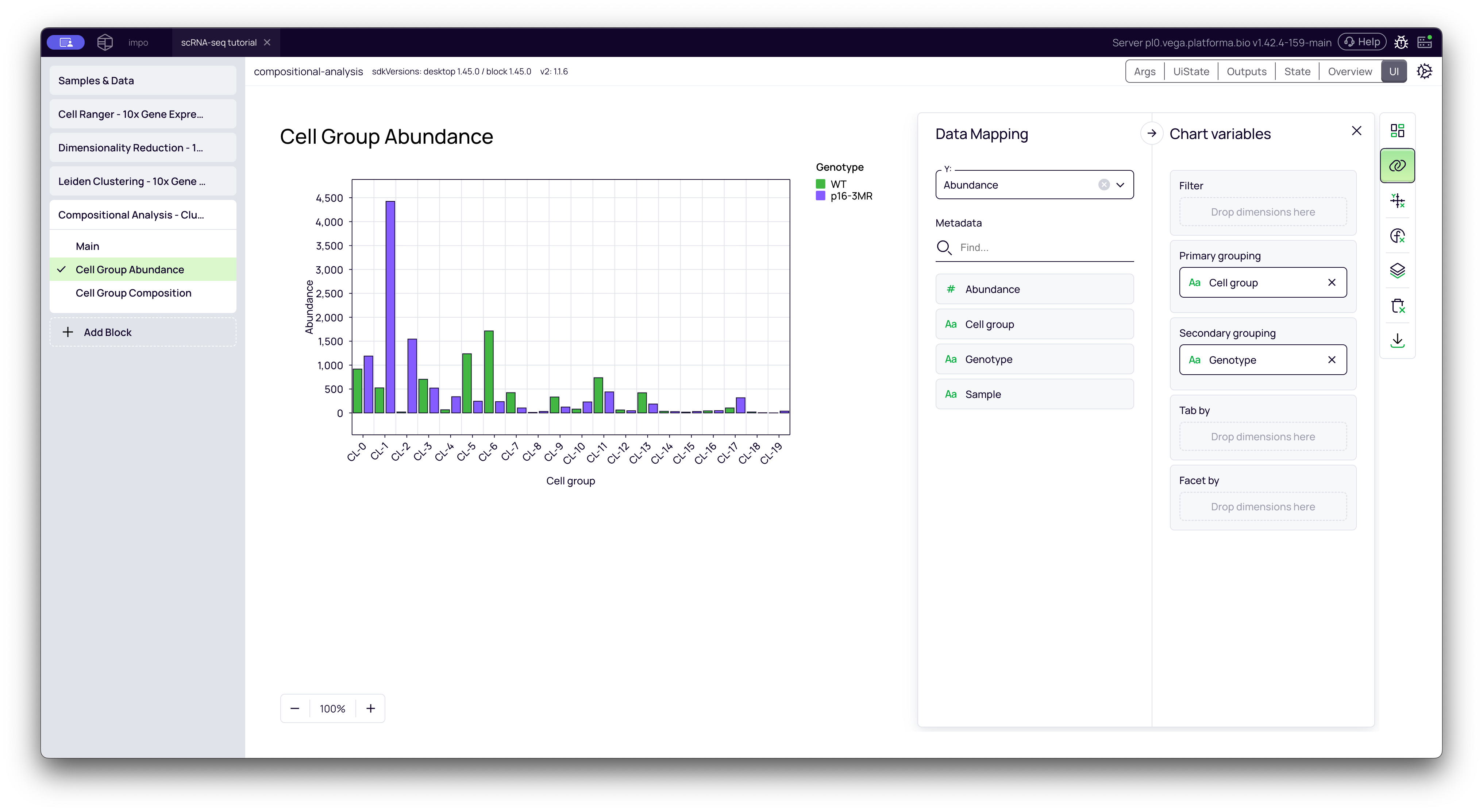Image resolution: width=1483 pixels, height=812 pixels.
Task: Remove Cell group from primary grouping
Action: coord(1332,283)
